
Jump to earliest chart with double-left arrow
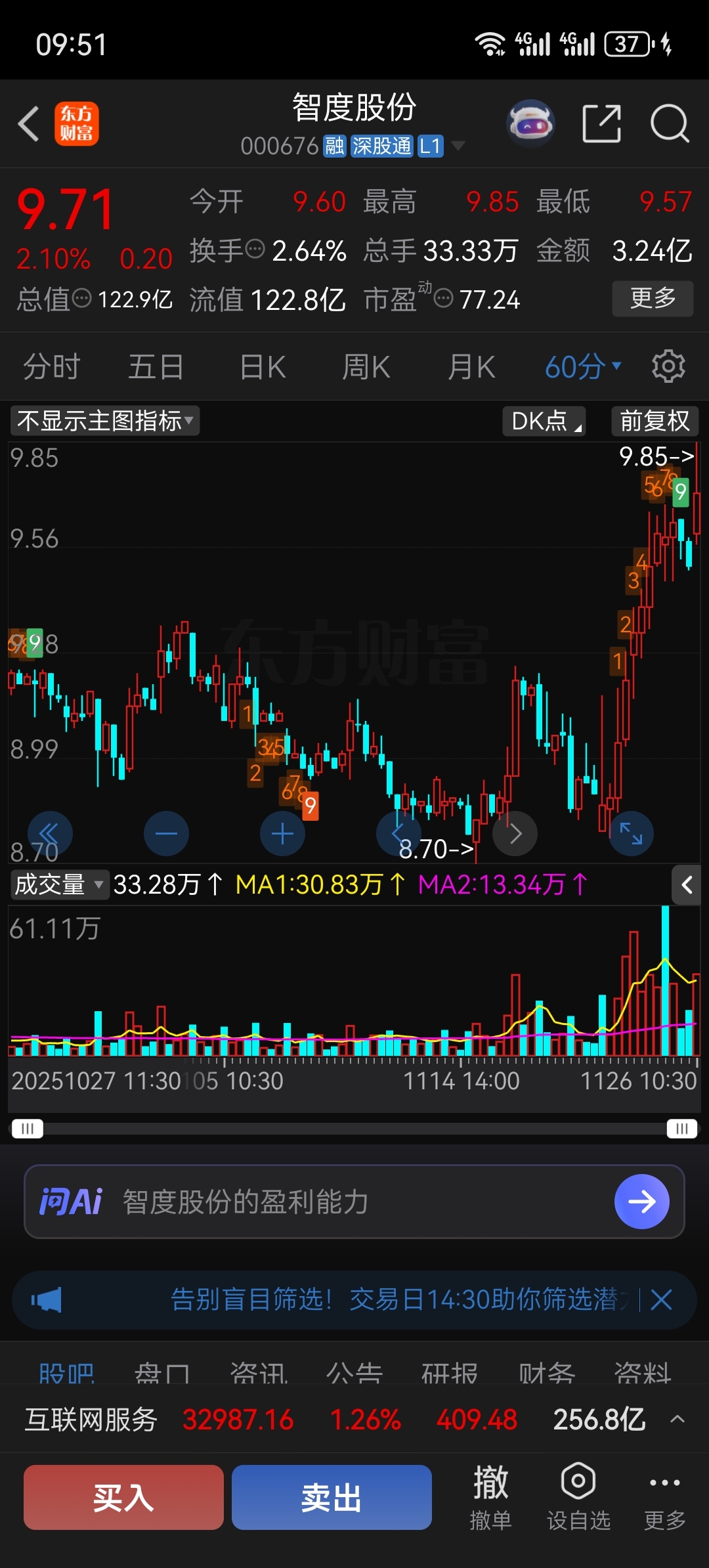(50, 834)
